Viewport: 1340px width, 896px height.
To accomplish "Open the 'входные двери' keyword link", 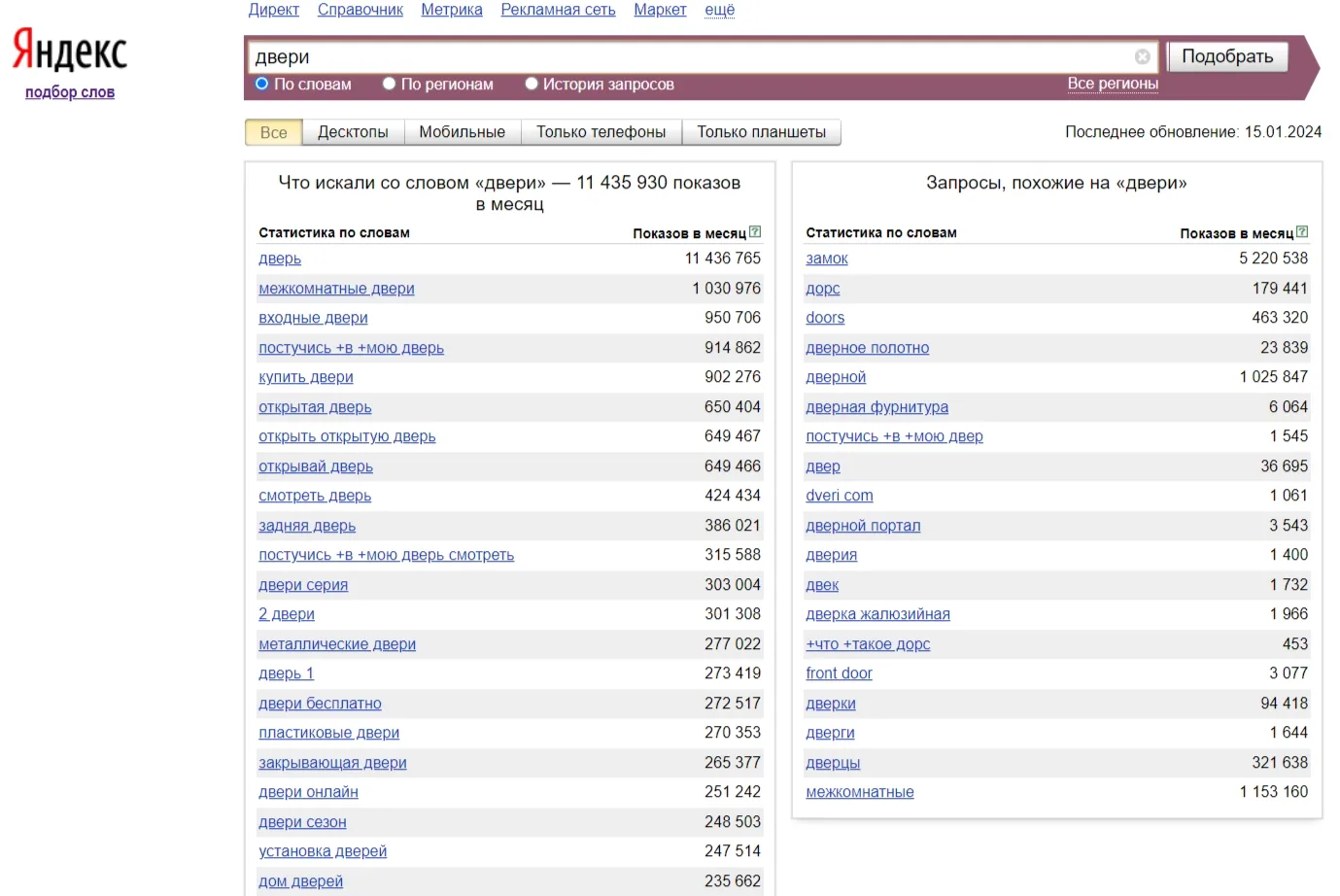I will (313, 318).
